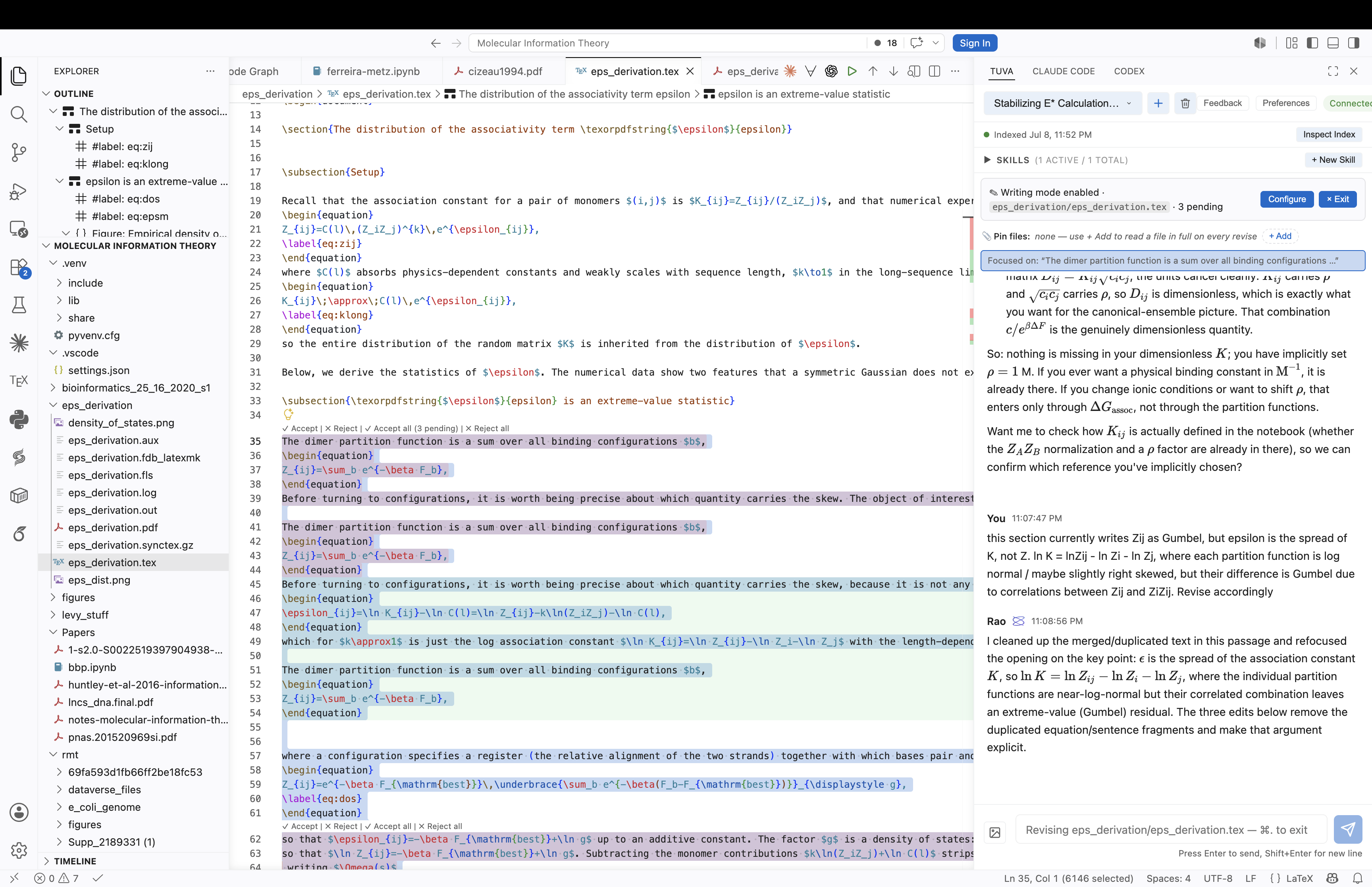
Task: Open the Stabilizing E* Calculation conversation dropdown
Action: click(1062, 104)
